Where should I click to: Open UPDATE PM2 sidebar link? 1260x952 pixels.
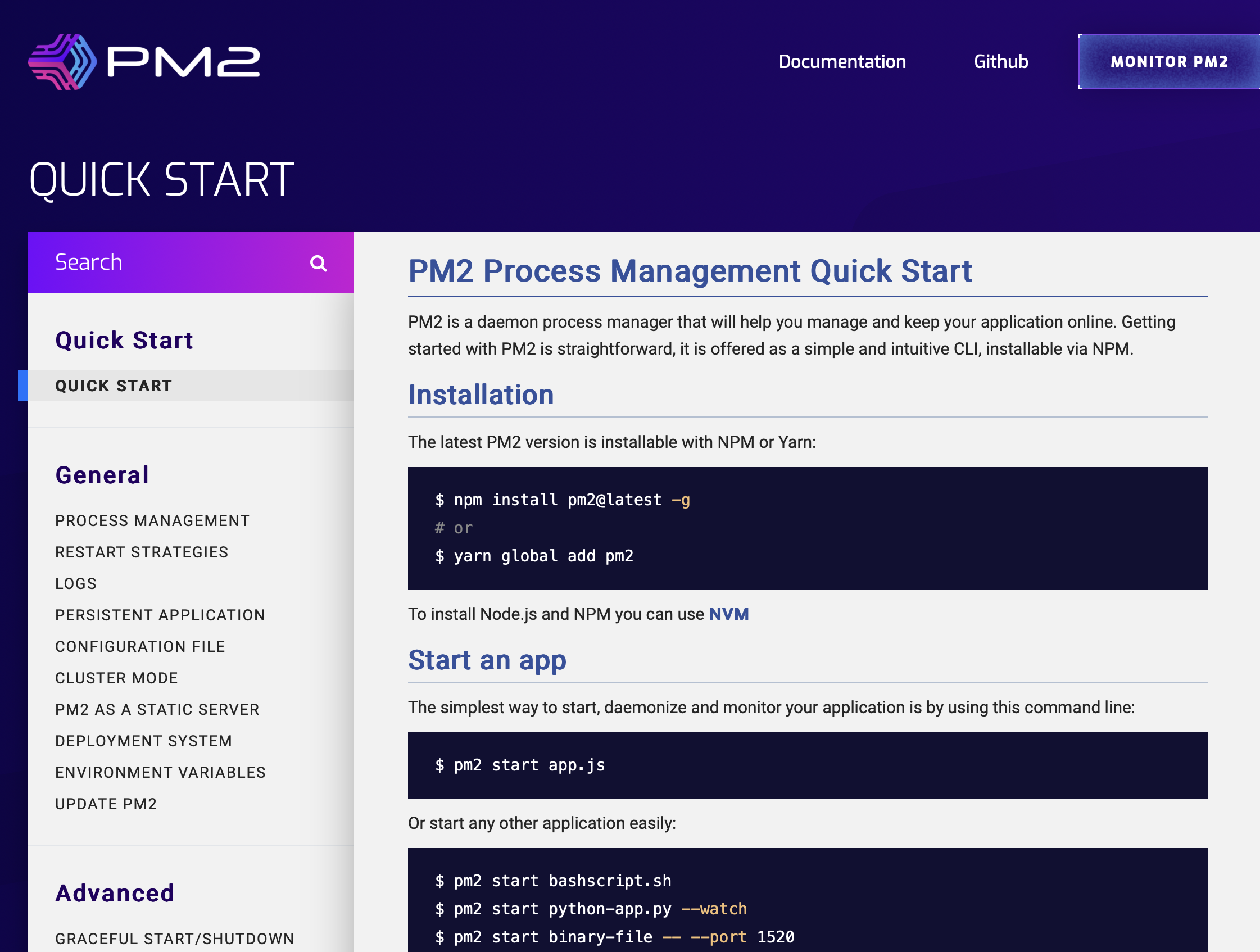(x=106, y=804)
